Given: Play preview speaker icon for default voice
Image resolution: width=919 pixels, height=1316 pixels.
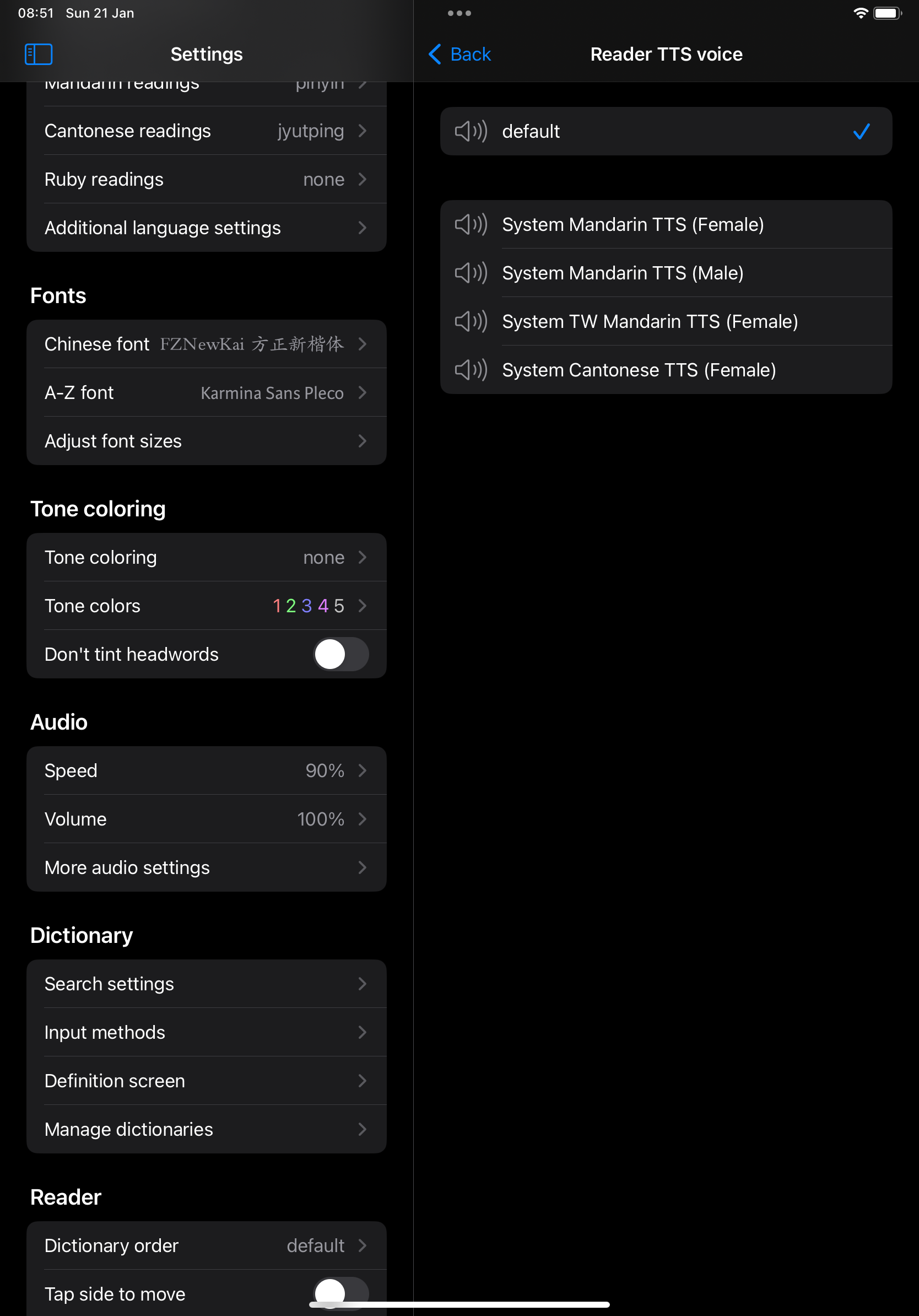Looking at the screenshot, I should pos(471,131).
